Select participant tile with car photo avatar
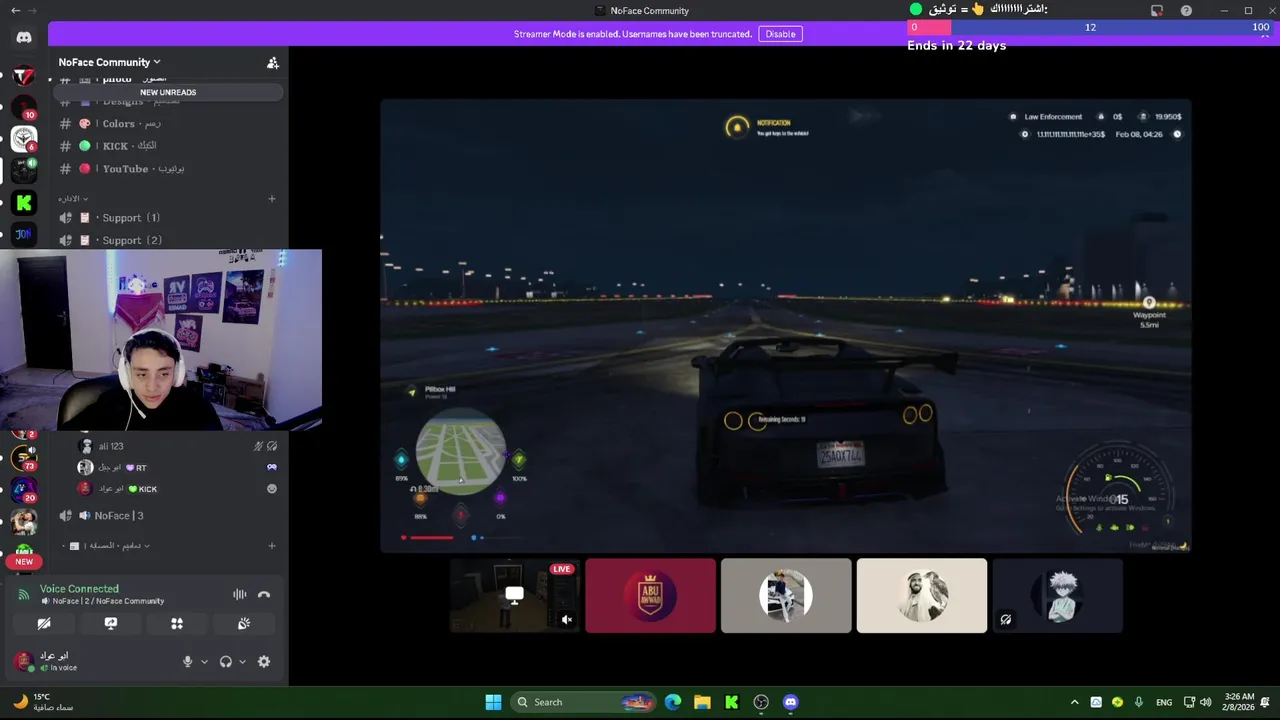 click(786, 595)
